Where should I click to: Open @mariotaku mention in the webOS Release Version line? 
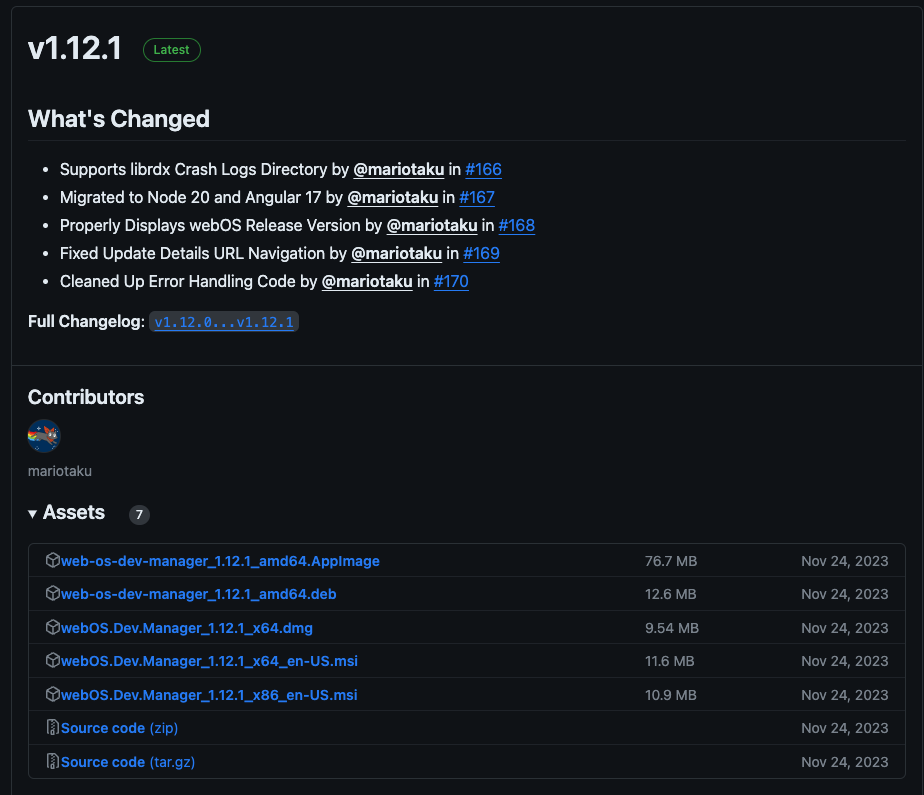click(x=432, y=226)
